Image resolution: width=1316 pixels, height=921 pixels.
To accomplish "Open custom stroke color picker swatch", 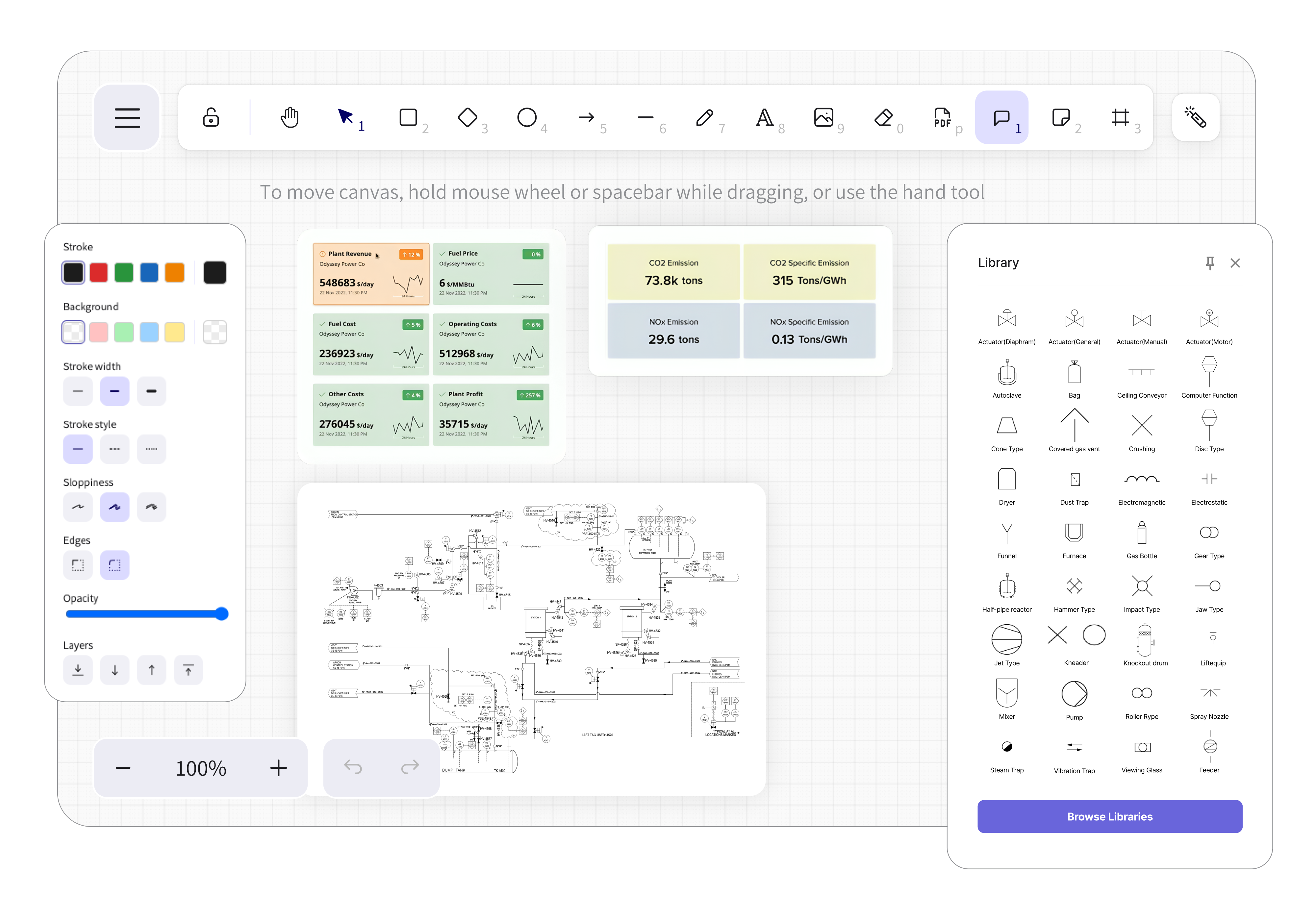I will (x=215, y=273).
